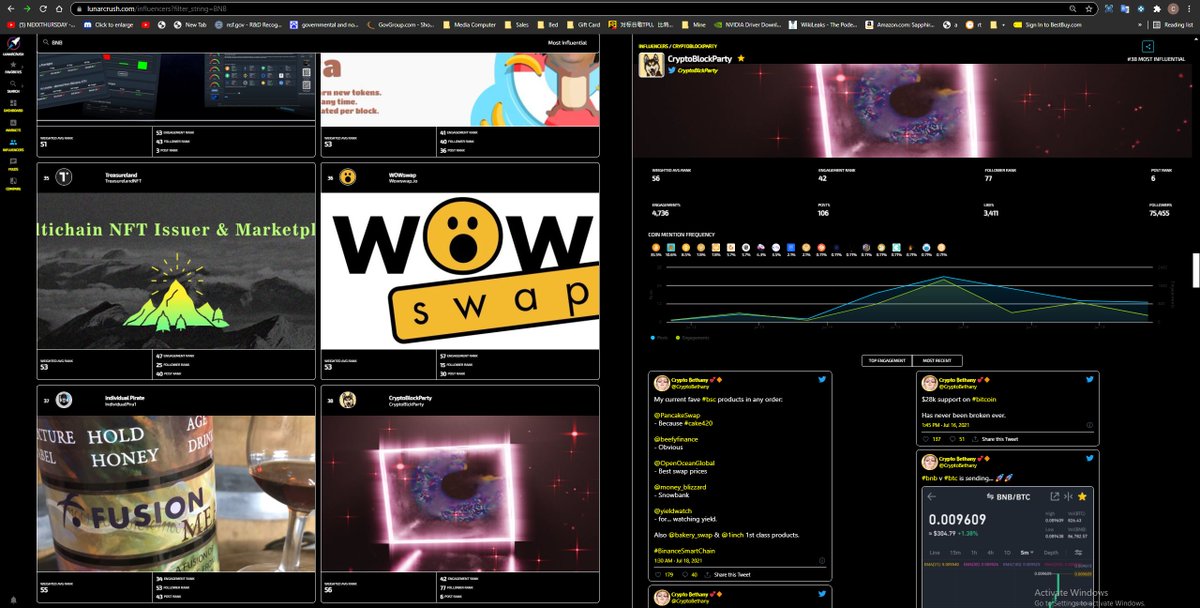Open the @beefyfinance mention link
This screenshot has height=608, width=1200.
pyautogui.click(x=675, y=438)
